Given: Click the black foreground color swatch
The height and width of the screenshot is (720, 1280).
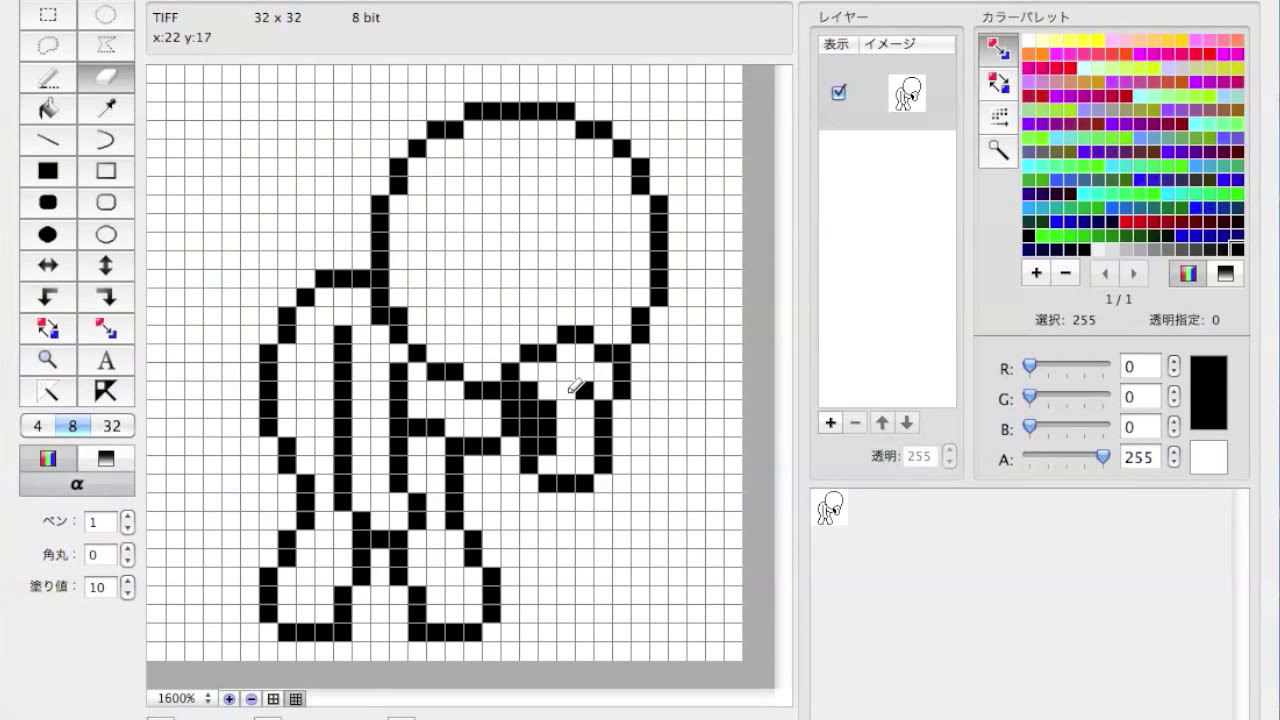Looking at the screenshot, I should [x=1208, y=393].
